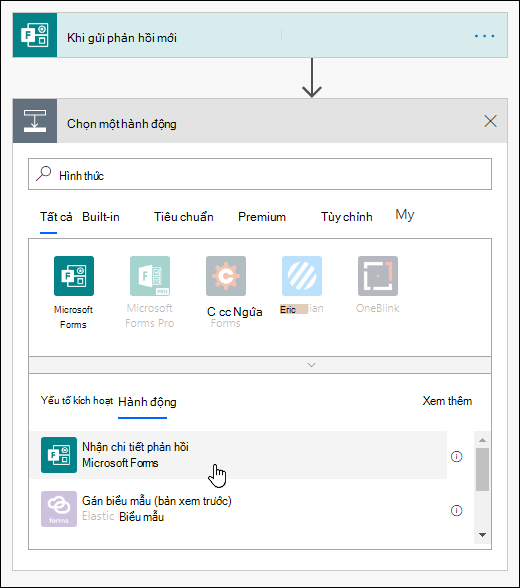This screenshot has height=588, width=520.
Task: Open the trigger's three-dot options menu
Action: point(484,36)
